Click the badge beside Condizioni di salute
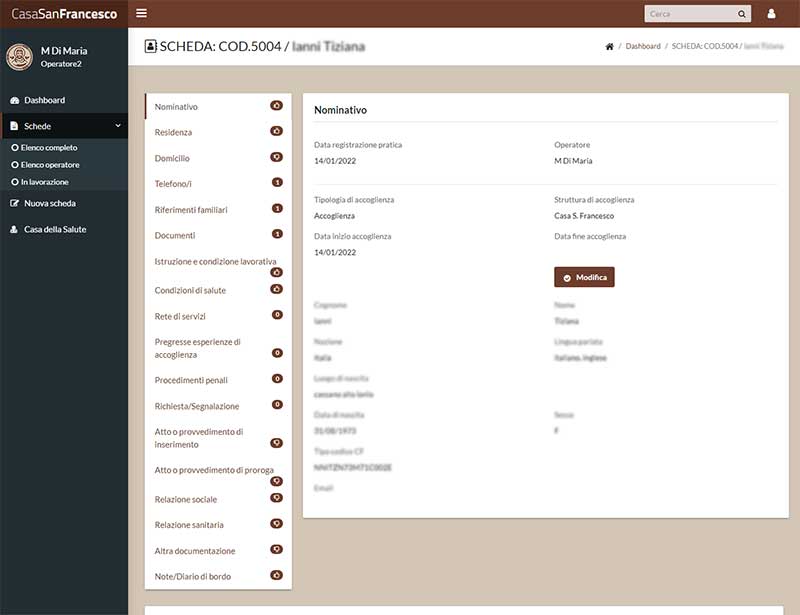Screen dimensions: 800x615 pos(277,289)
